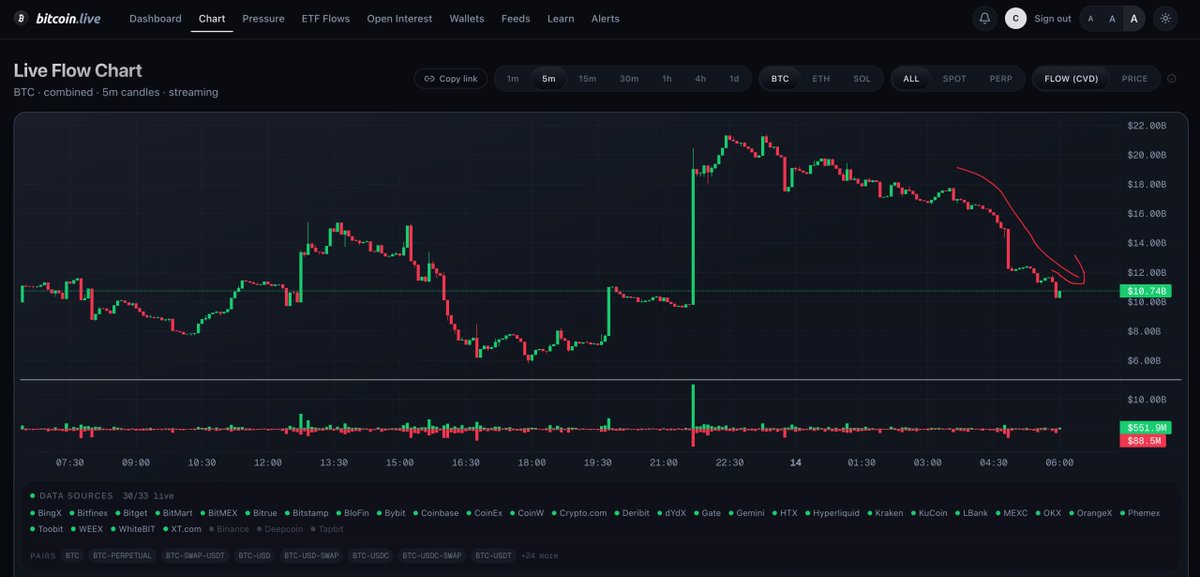Switch to 30m candles
Screen dimensions: 1200x577
[x=629, y=78]
